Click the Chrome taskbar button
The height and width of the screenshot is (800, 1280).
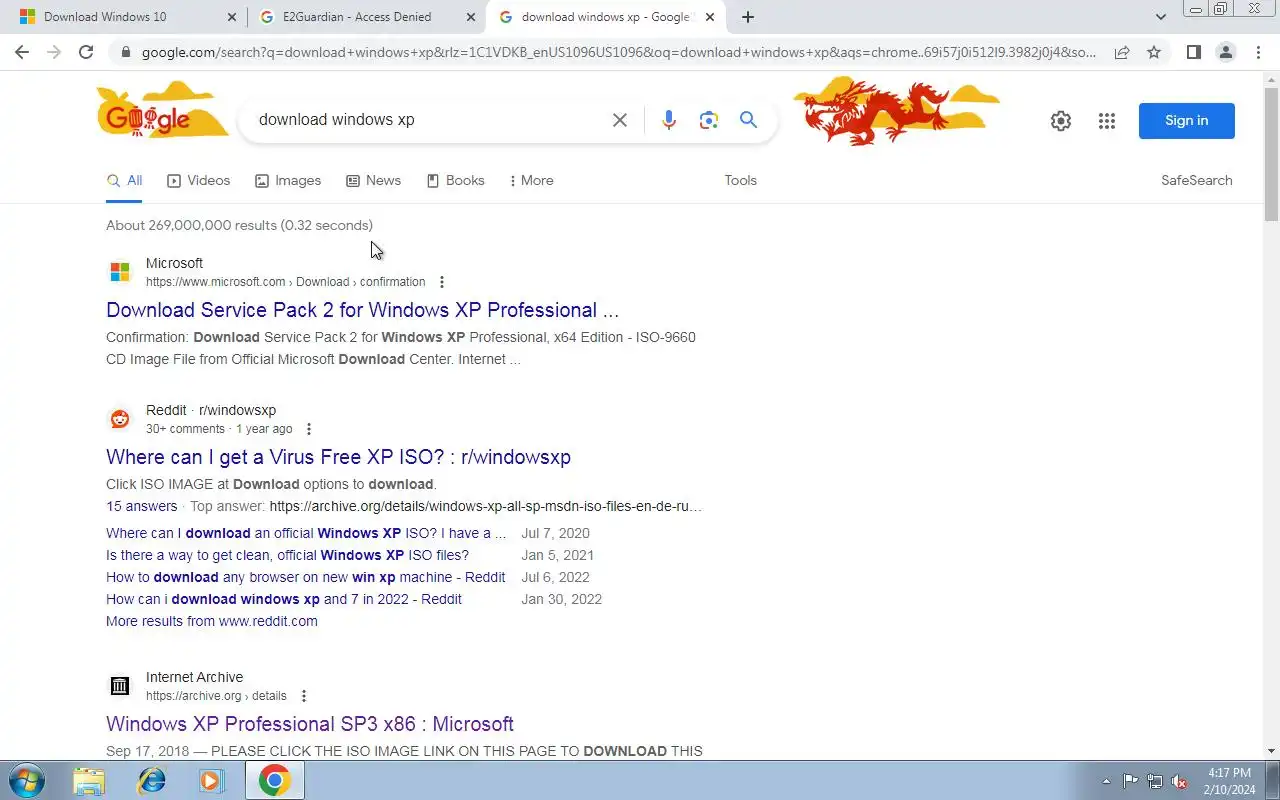click(x=275, y=781)
